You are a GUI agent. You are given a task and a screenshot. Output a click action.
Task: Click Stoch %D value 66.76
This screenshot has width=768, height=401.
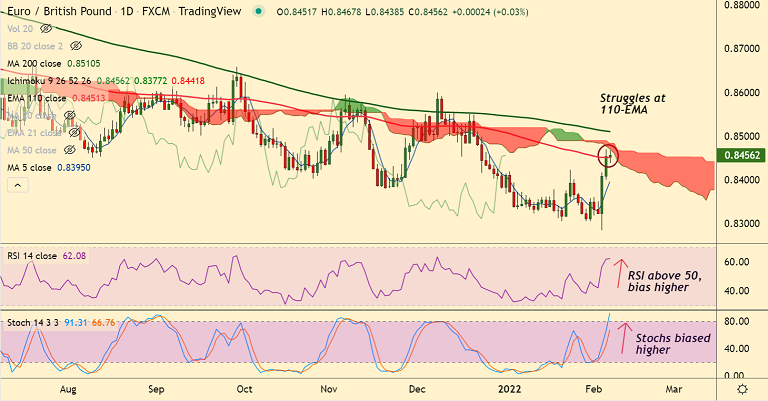click(x=103, y=323)
